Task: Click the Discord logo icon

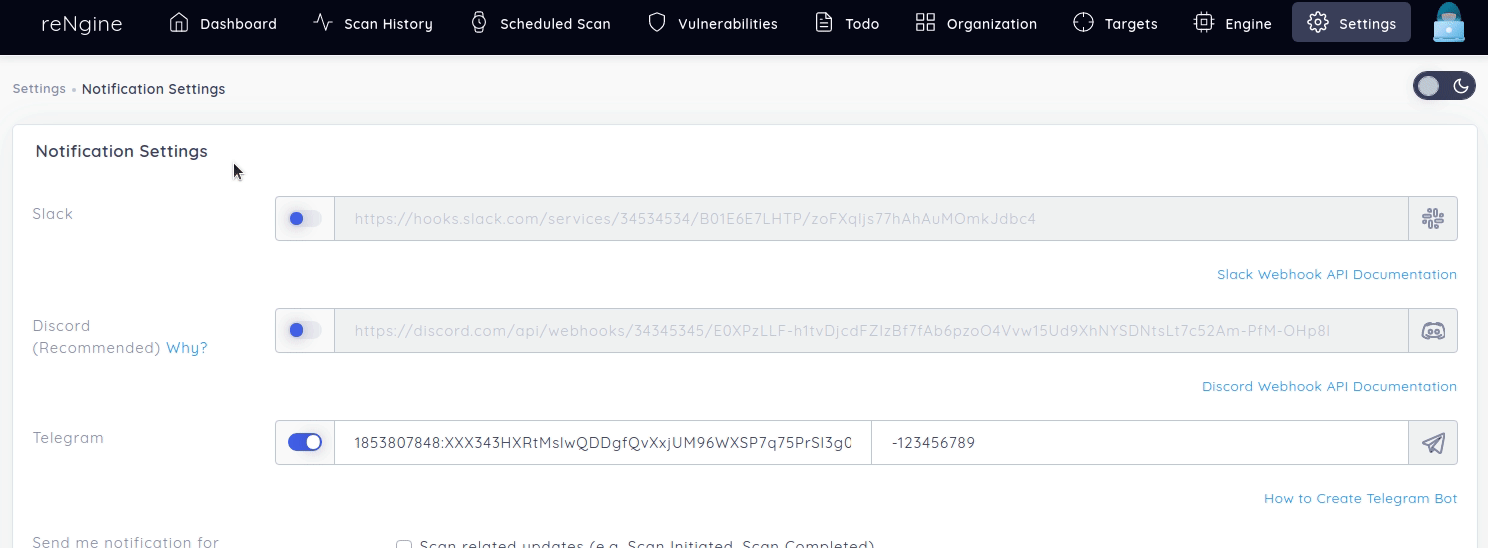Action: pyautogui.click(x=1433, y=330)
